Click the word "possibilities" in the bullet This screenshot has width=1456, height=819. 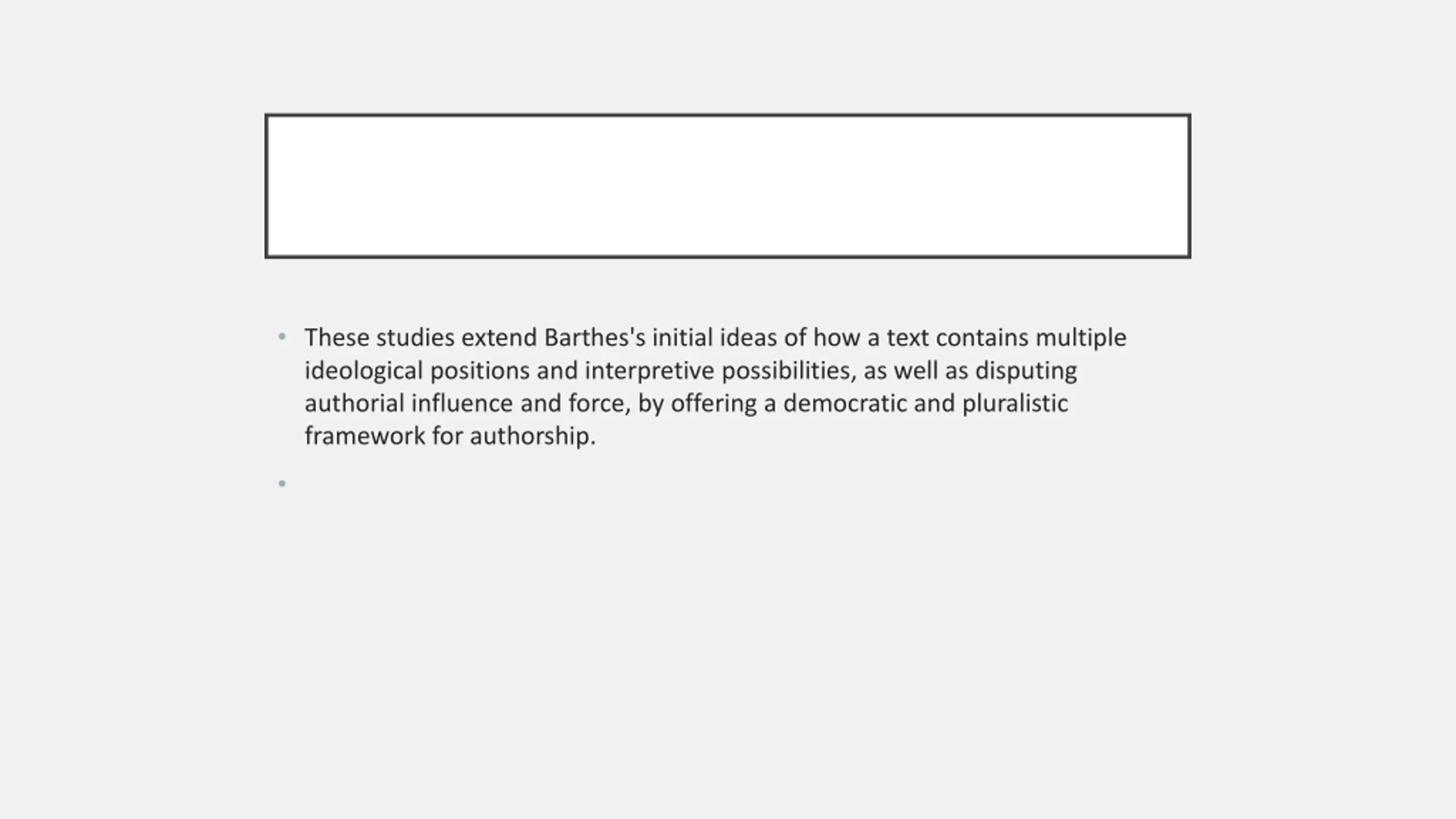coord(787,372)
